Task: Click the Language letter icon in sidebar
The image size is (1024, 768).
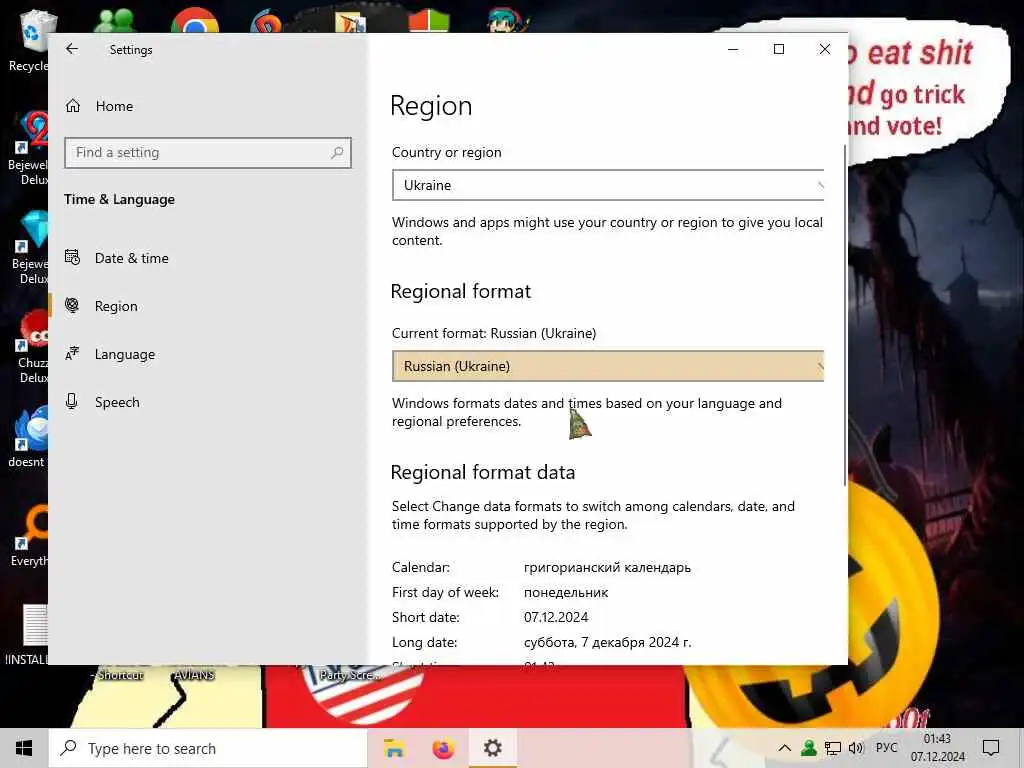Action: pos(72,353)
